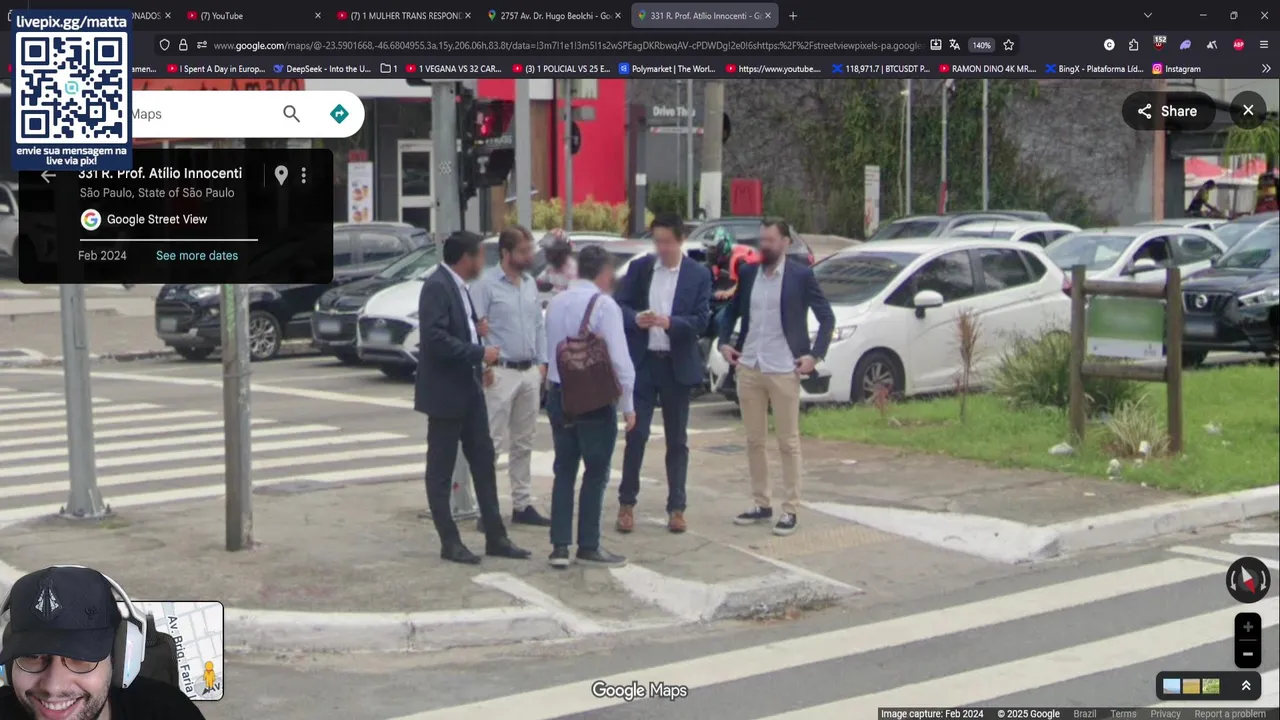
Task: Open the (3) 1 POLICIAL VS 25 E... bookmark
Action: [561, 69]
